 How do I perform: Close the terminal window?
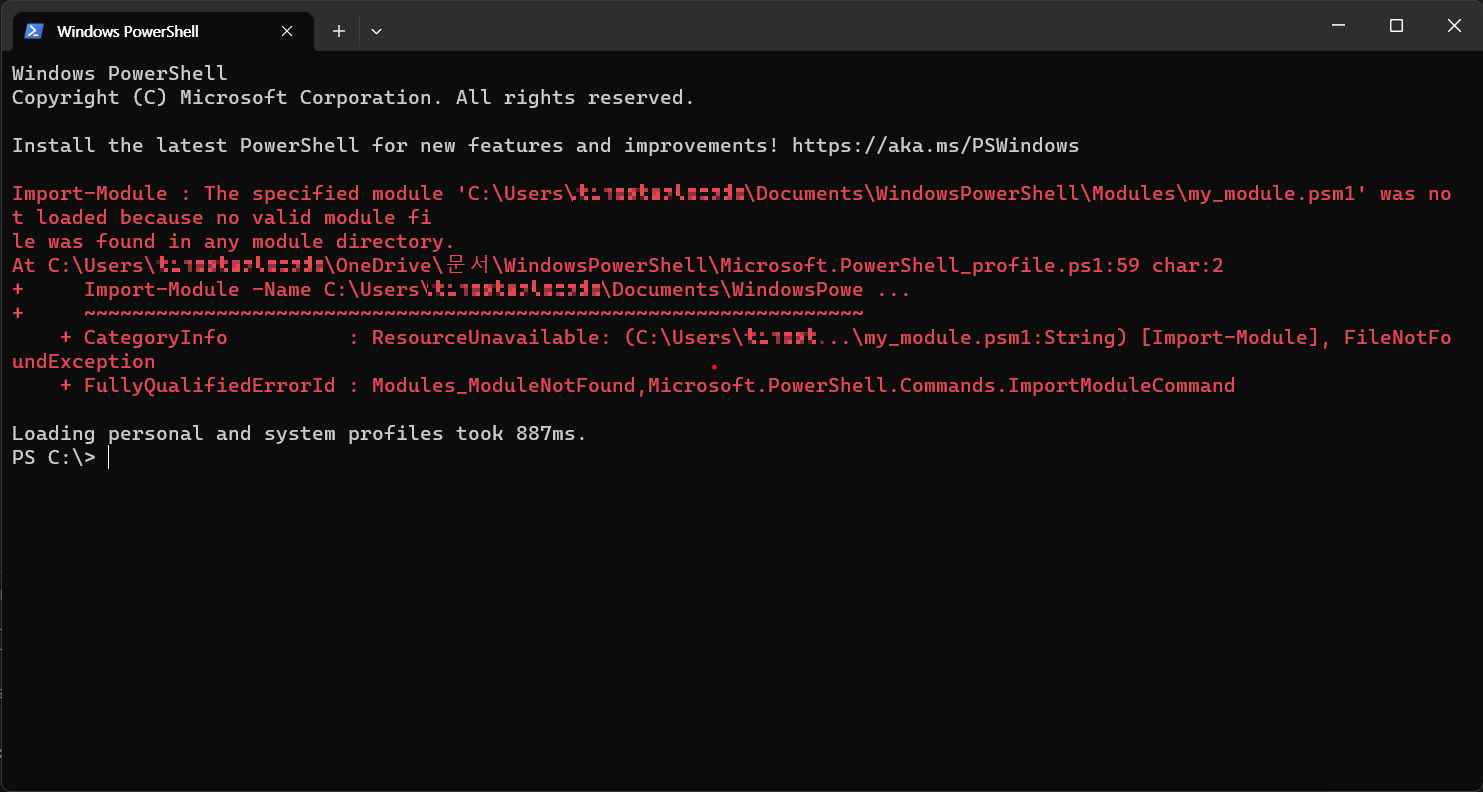click(x=1454, y=26)
